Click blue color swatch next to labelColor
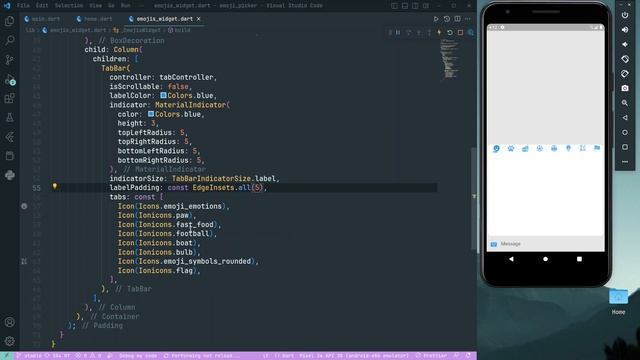 tap(163, 95)
